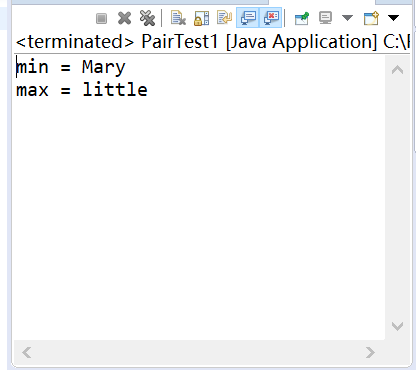Remove the terminated launch with X icon
The width and height of the screenshot is (416, 370).
[x=124, y=18]
